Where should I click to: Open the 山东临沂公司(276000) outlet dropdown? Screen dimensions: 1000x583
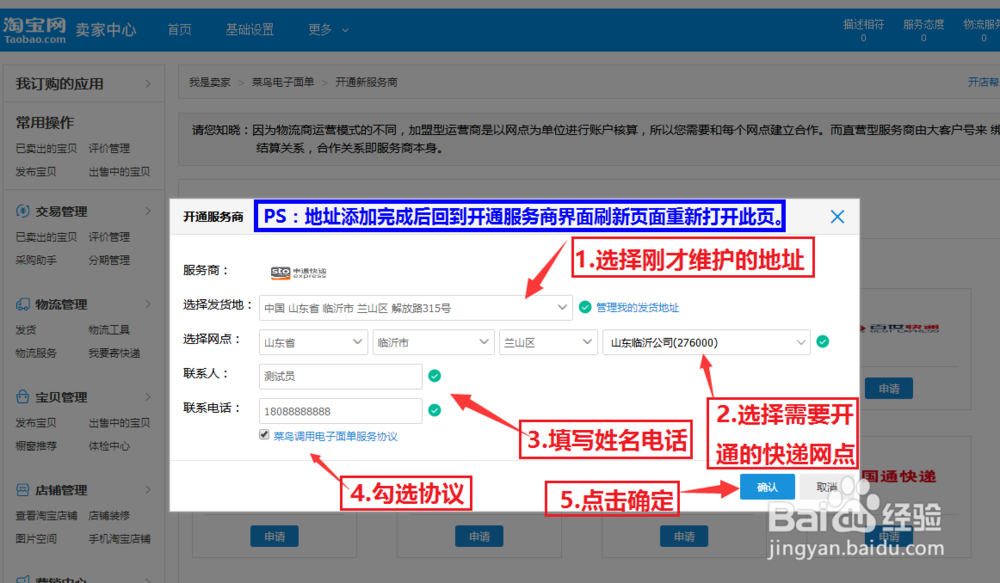[707, 343]
